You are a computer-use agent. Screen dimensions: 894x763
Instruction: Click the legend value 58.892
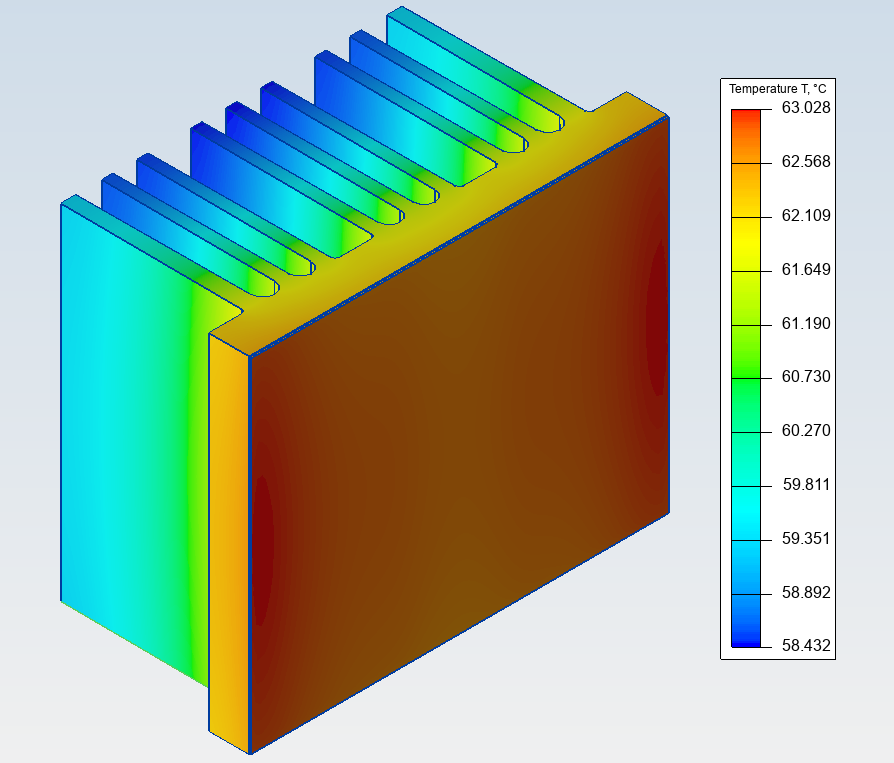[x=806, y=592]
